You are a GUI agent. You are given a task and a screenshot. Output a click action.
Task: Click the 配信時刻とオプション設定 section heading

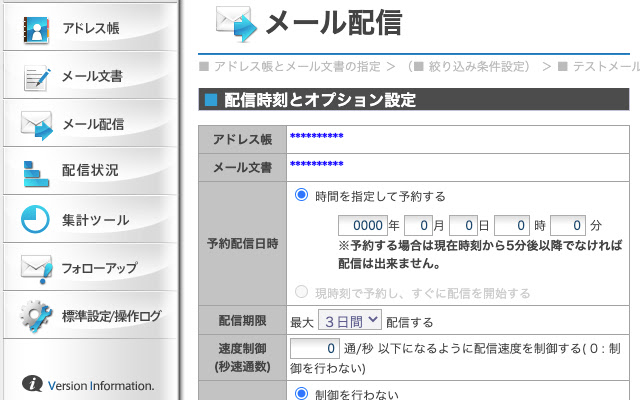320,100
